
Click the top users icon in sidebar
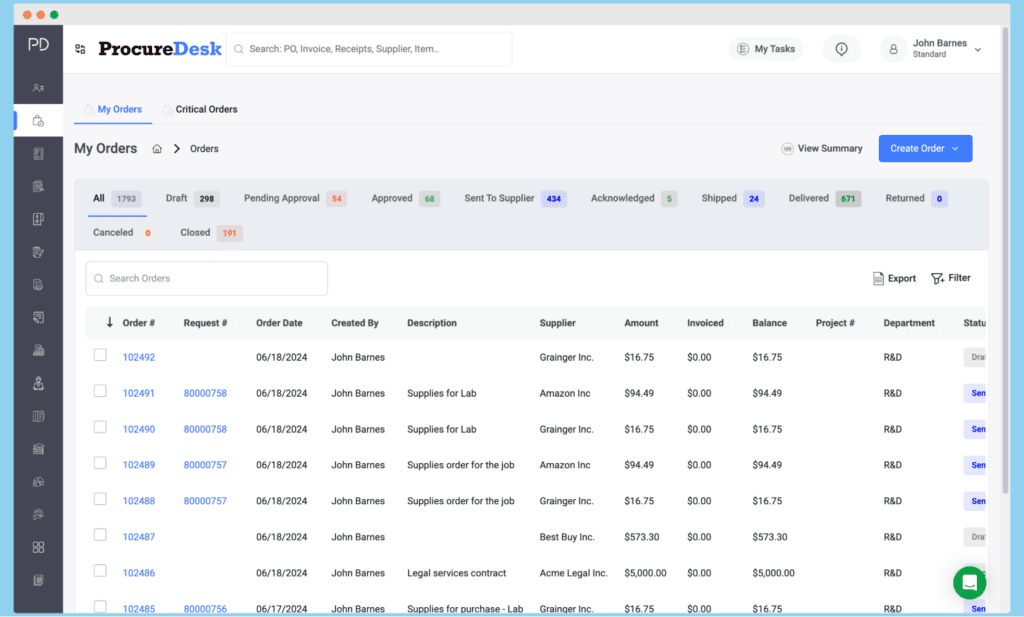point(38,88)
